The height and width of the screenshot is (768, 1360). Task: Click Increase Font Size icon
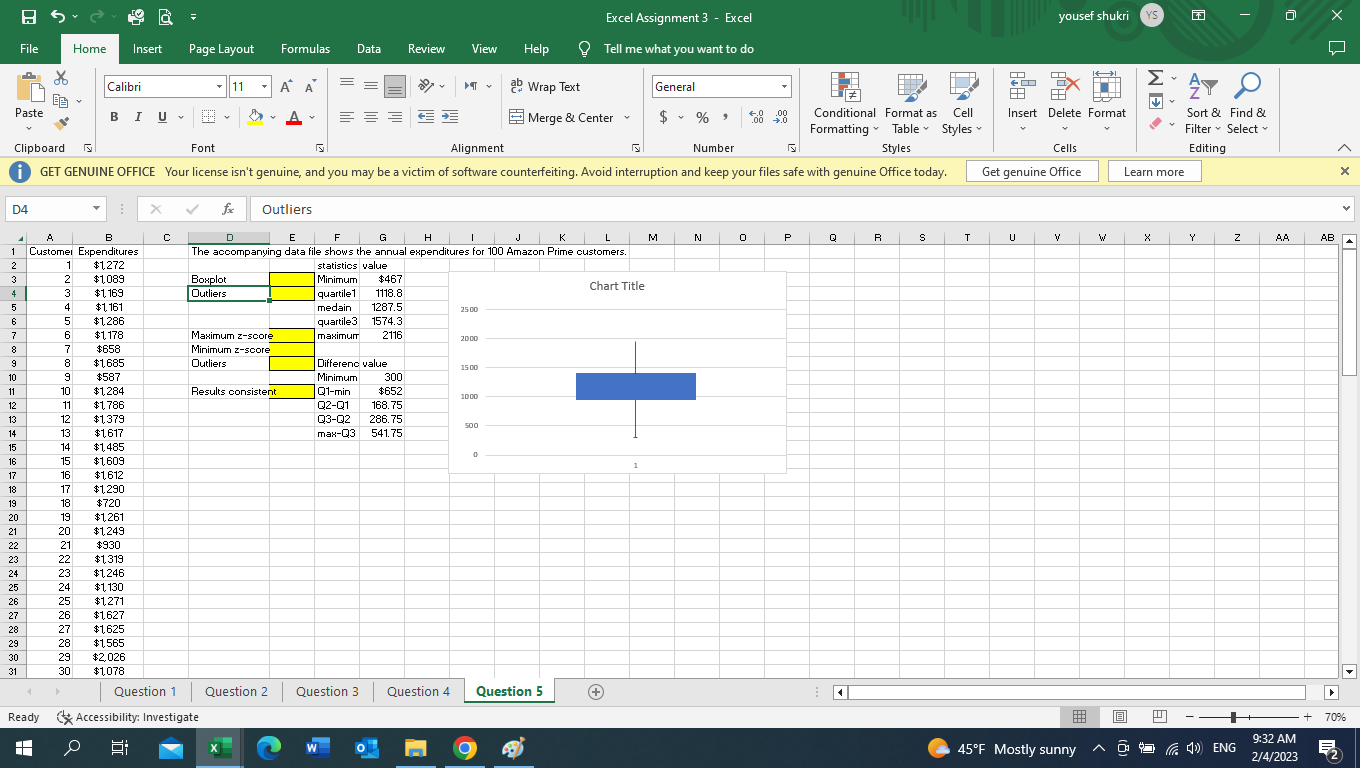click(x=287, y=87)
